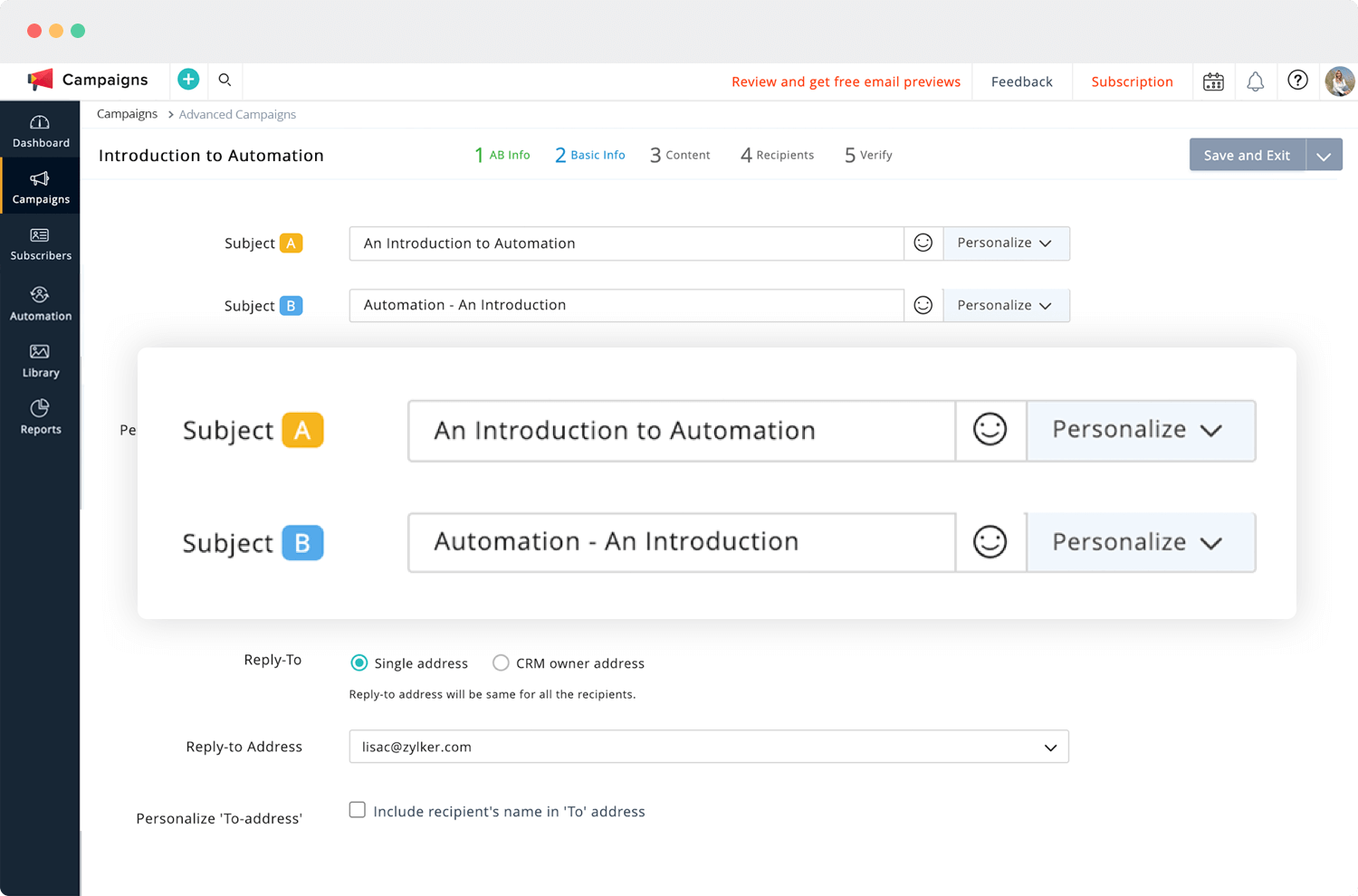Viewport: 1358px width, 896px height.
Task: Expand Personalize dropdown for Subject A
Action: point(1006,243)
